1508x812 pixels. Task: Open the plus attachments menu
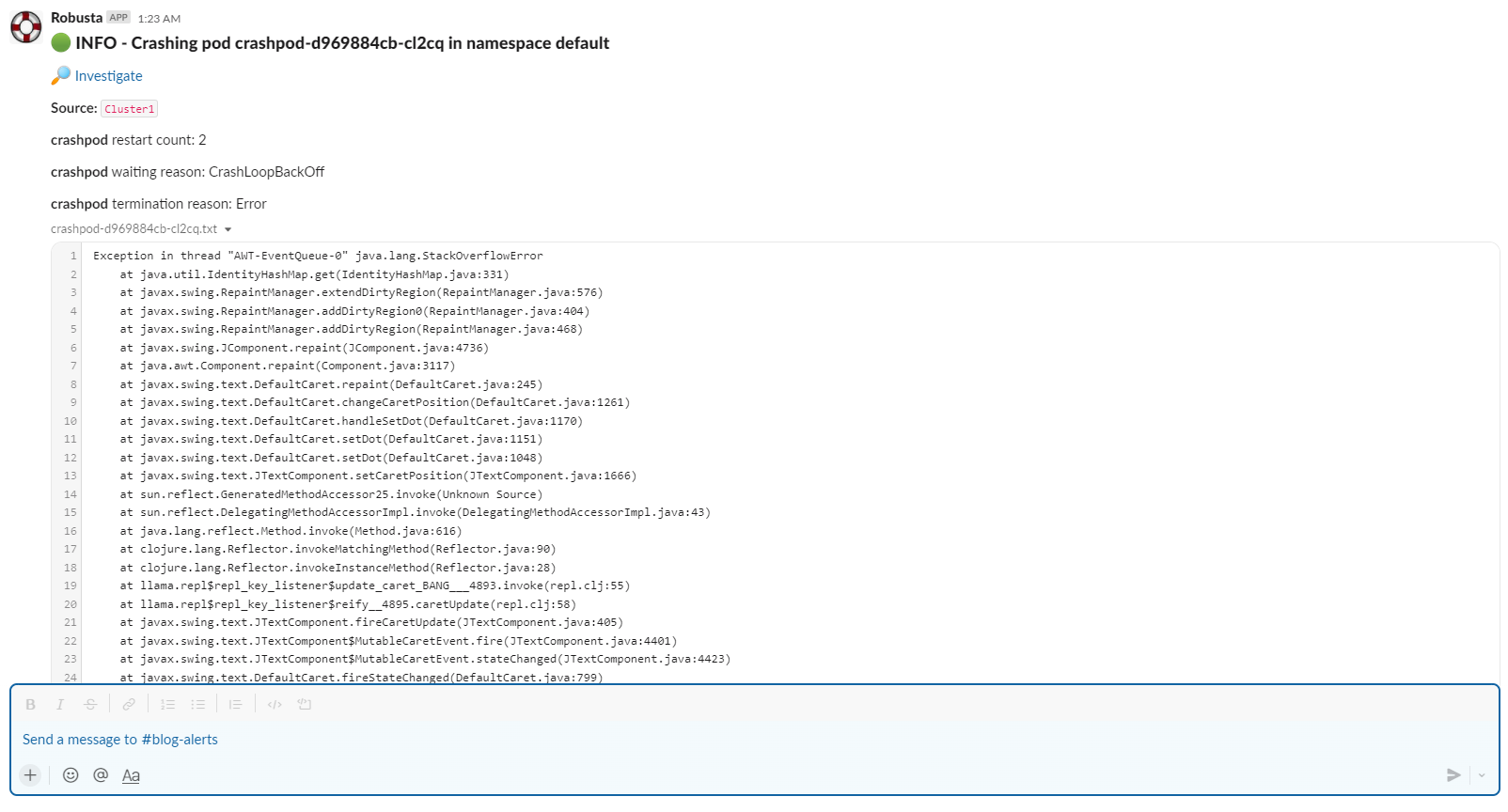coord(30,775)
